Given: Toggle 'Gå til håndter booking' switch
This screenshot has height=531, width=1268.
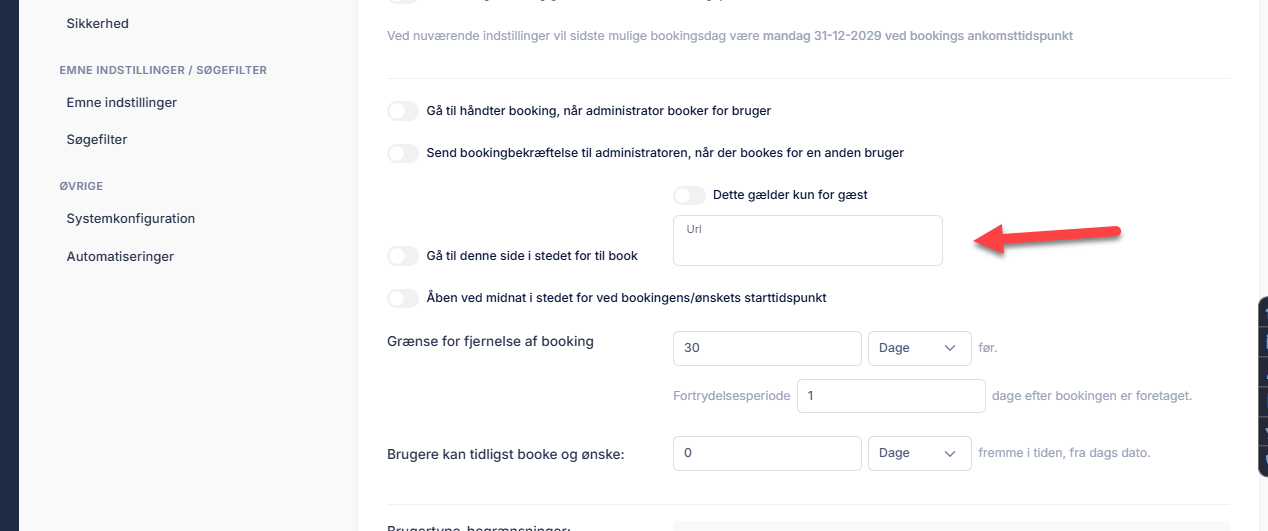Looking at the screenshot, I should pos(403,111).
